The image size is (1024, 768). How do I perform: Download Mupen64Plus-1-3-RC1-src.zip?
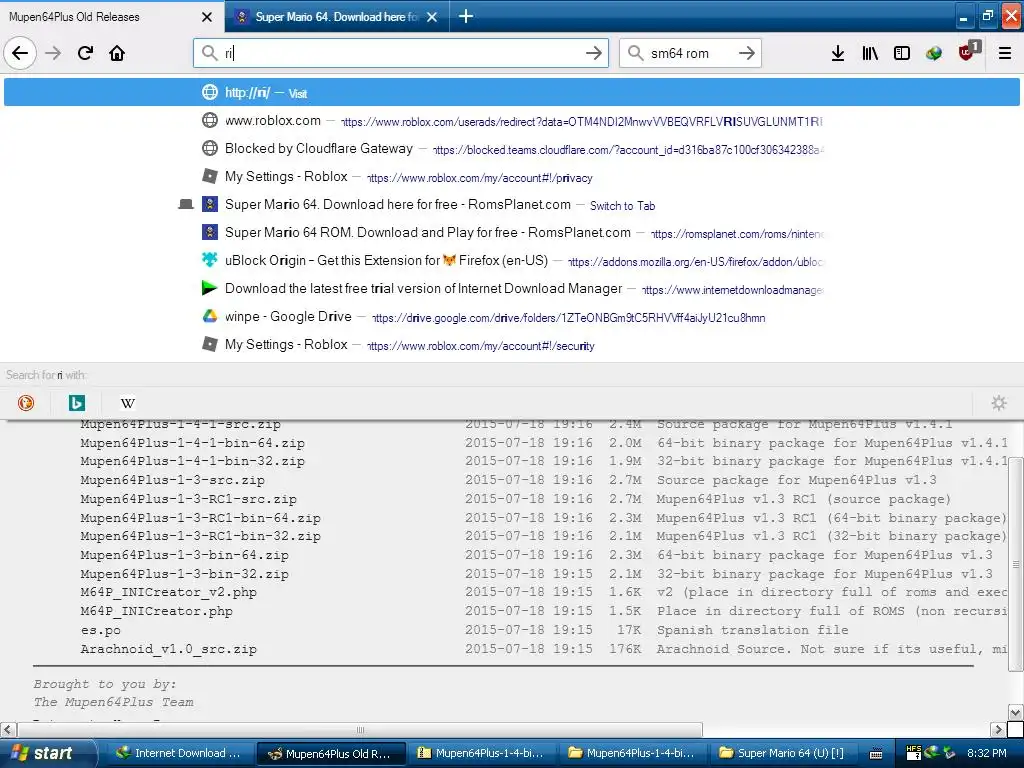(189, 499)
